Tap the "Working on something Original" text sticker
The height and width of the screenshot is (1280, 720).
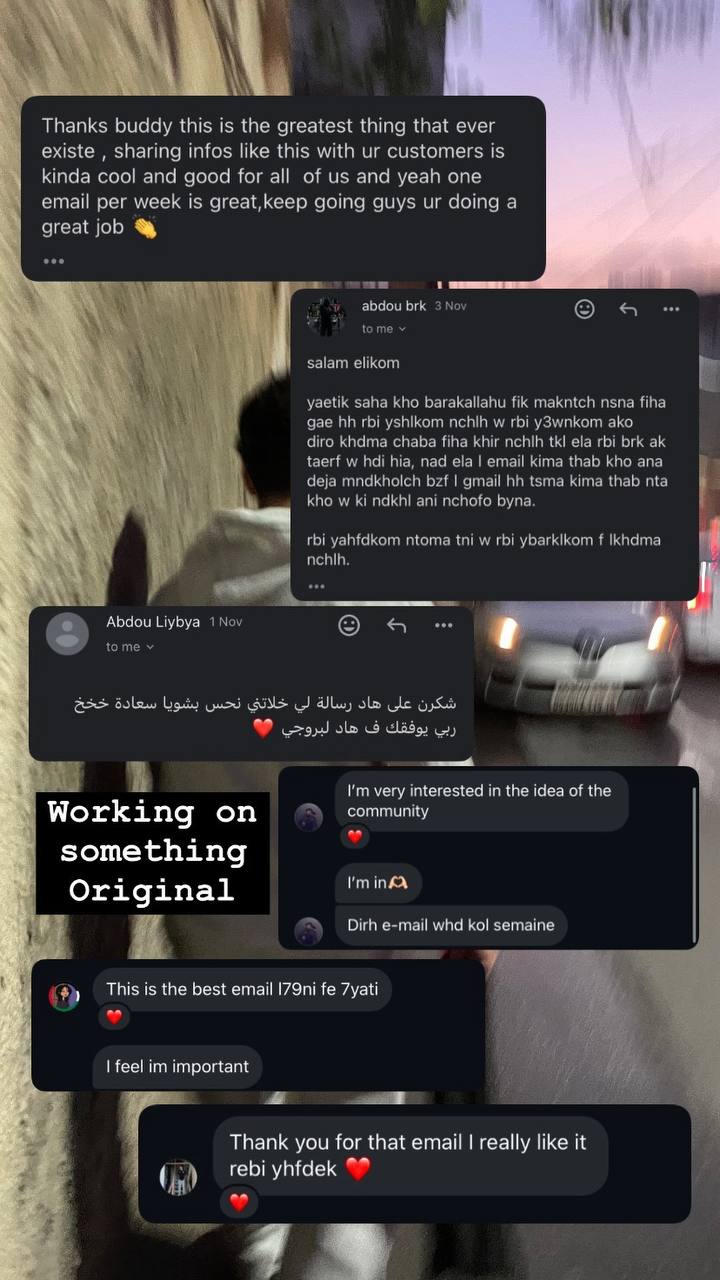pyautogui.click(x=153, y=852)
